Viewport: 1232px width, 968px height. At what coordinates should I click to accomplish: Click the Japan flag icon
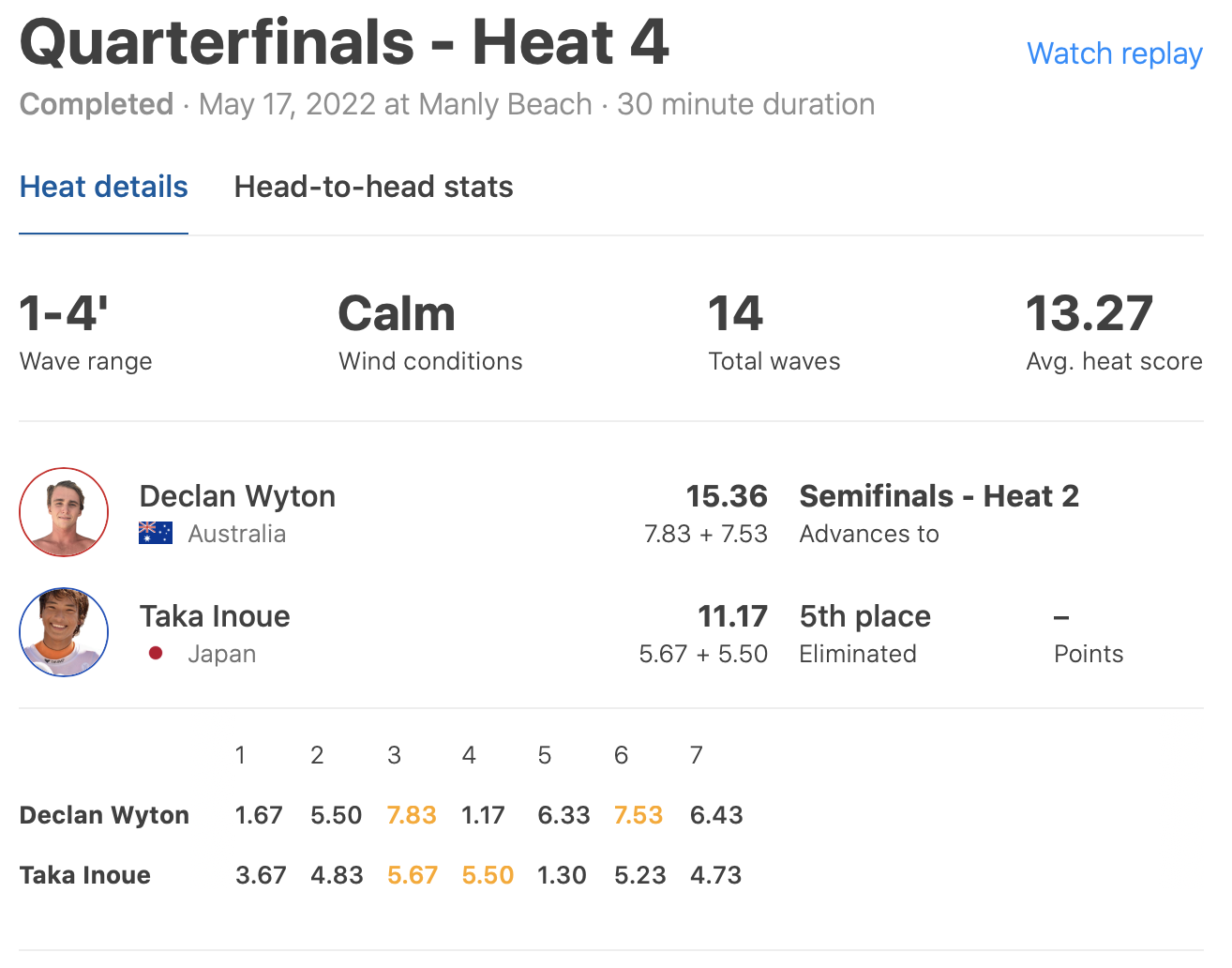156,653
